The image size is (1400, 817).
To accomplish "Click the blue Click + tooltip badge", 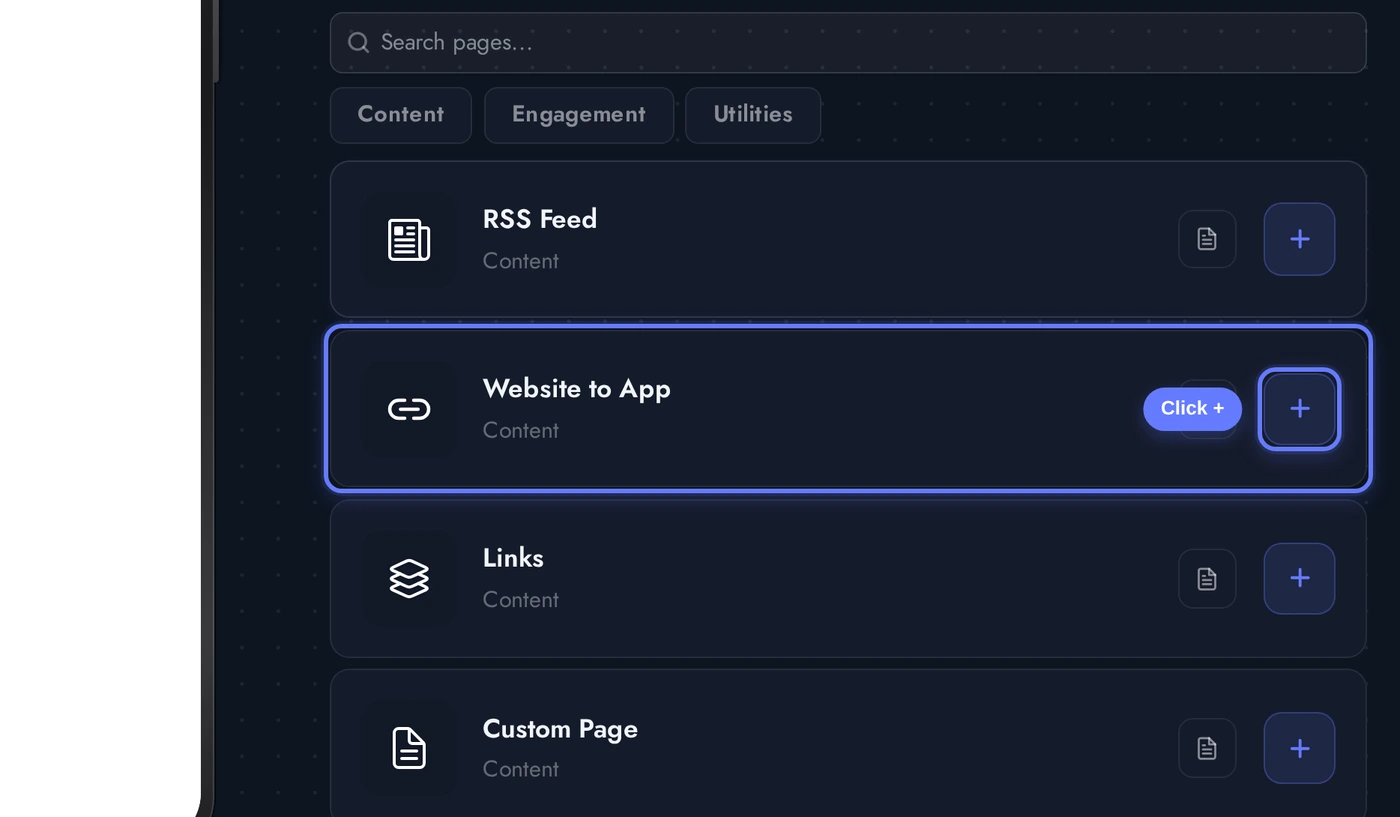I will (1192, 408).
